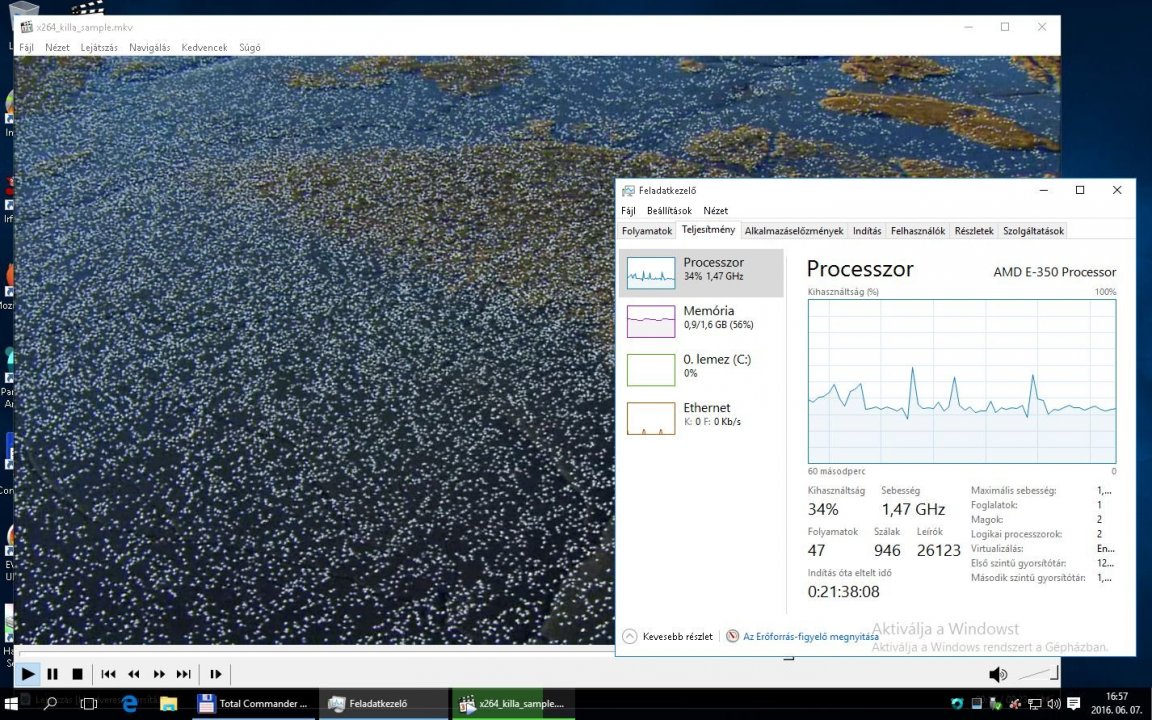1152x720 pixels.
Task: Click the AMD E-350 Processor label
Action: tap(1054, 272)
